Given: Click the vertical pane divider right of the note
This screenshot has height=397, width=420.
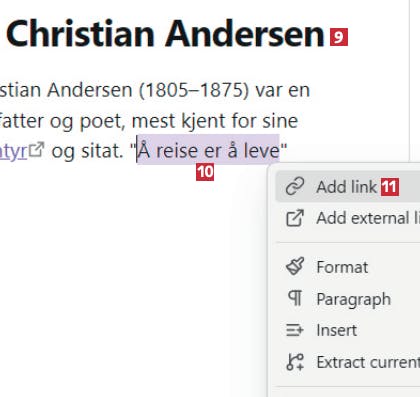Looking at the screenshot, I should point(409,80).
